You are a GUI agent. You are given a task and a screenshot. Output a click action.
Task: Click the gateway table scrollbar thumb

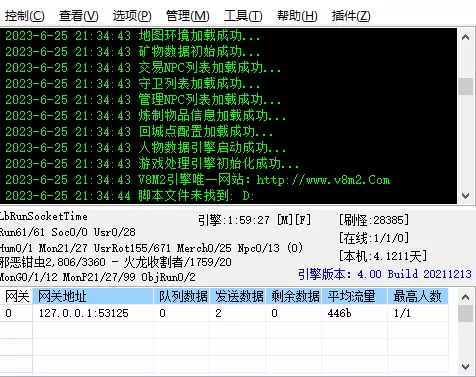[x=466, y=314]
